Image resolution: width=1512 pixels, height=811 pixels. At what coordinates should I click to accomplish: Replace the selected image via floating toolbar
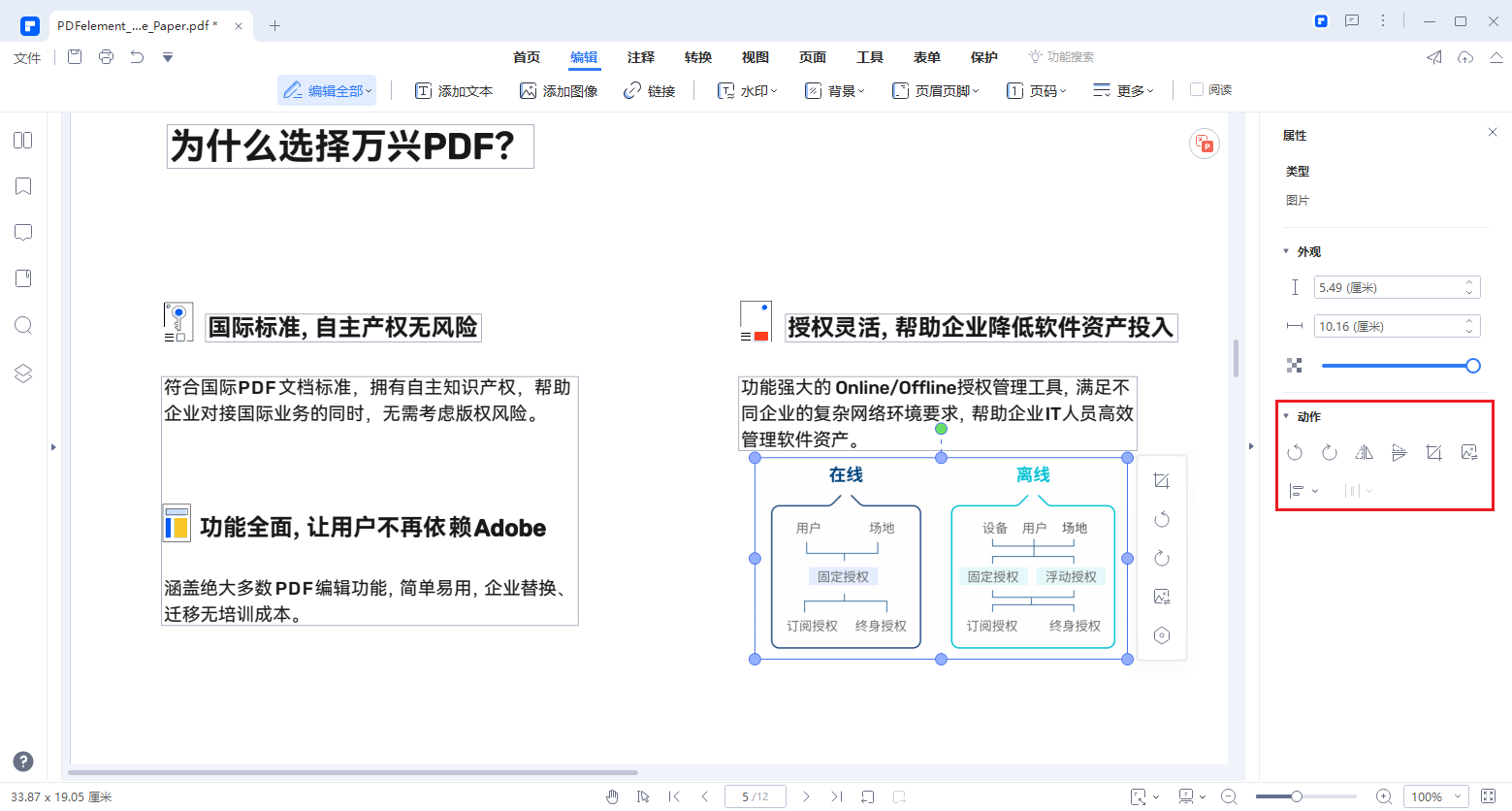tap(1161, 596)
